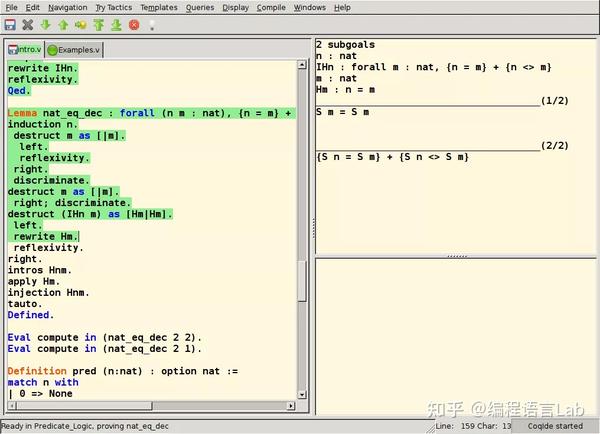600x434 pixels.
Task: Click the 'injection Hnm.' line
Action: [x=48, y=293]
